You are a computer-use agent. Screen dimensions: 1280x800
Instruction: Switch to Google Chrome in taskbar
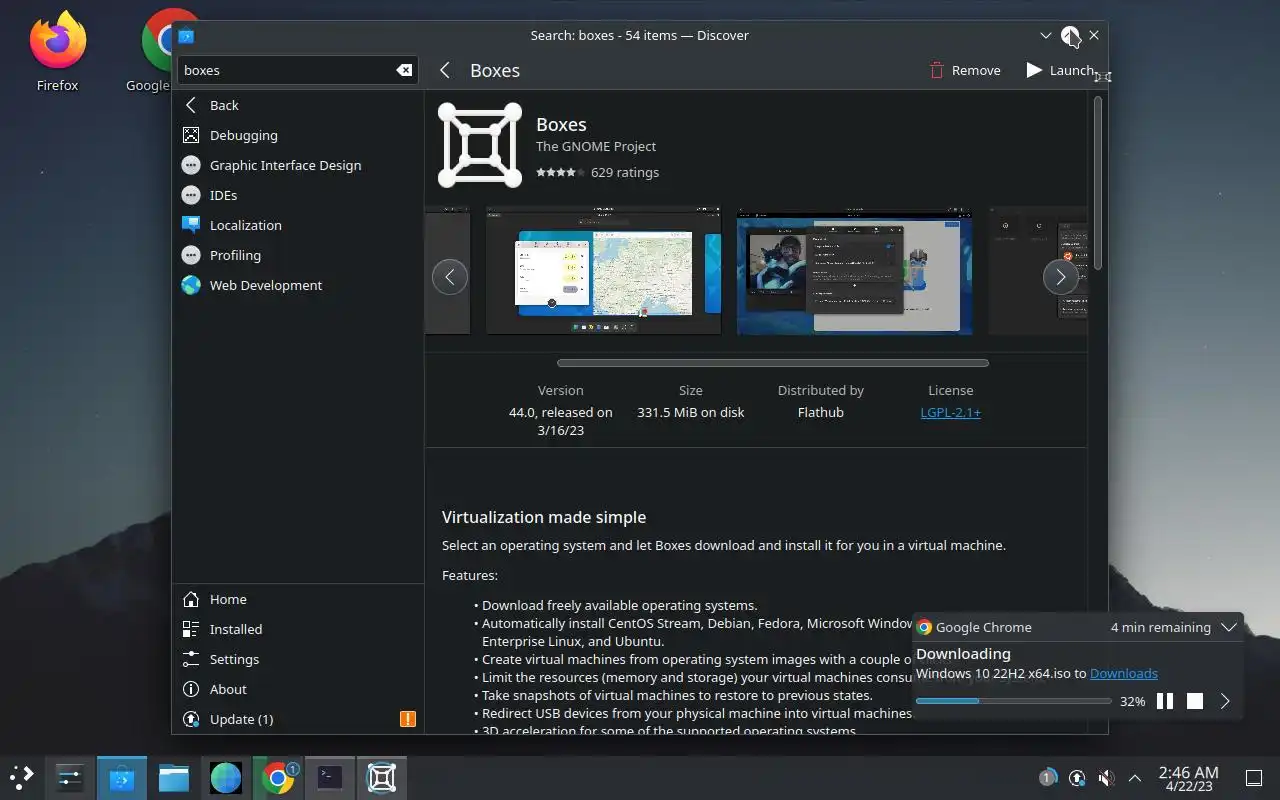coord(278,777)
